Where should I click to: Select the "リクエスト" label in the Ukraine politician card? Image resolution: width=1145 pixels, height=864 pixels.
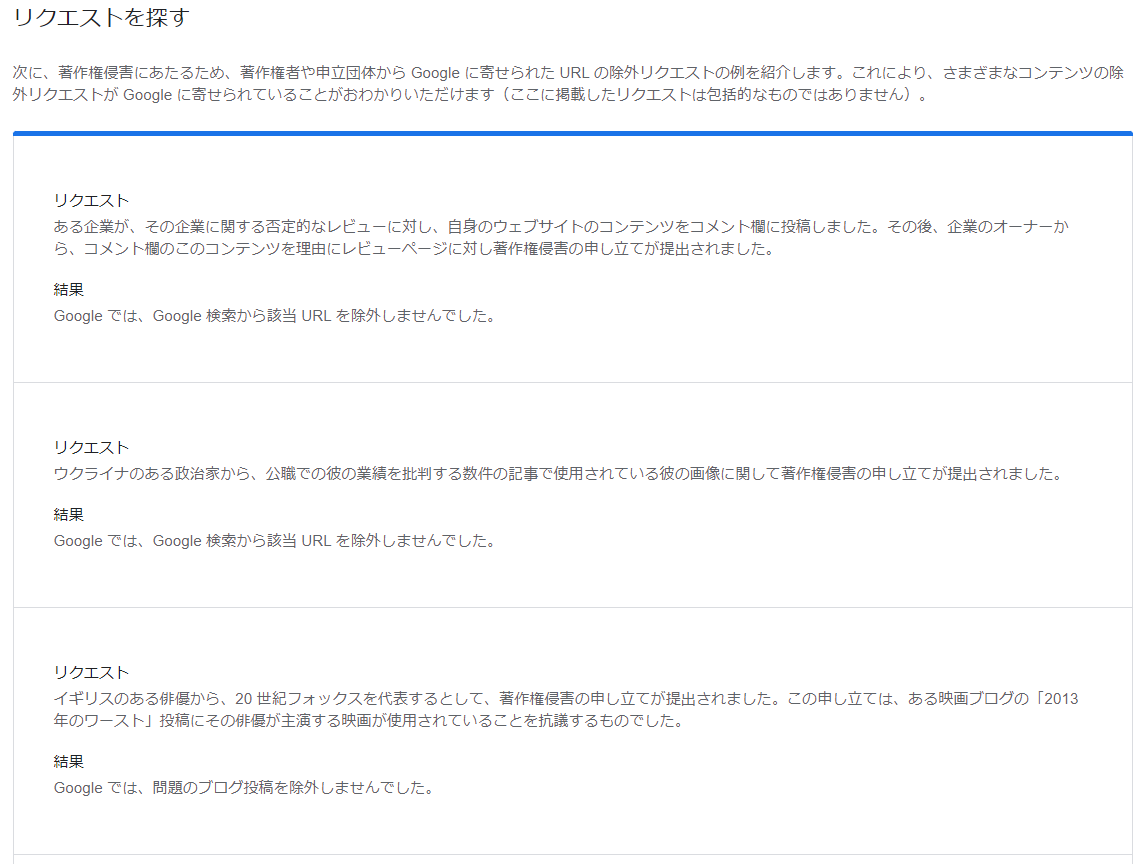(x=91, y=447)
